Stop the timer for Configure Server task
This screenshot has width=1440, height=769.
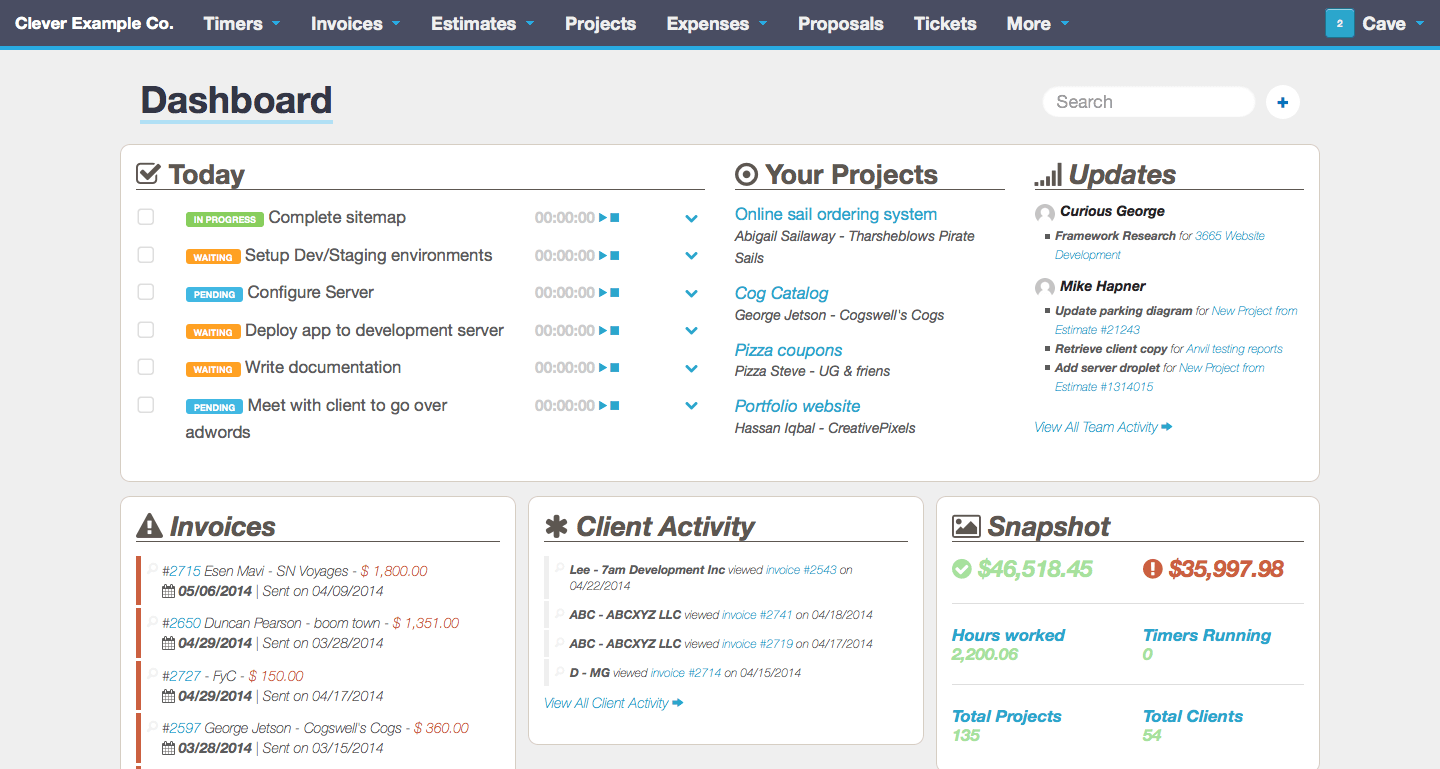615,293
